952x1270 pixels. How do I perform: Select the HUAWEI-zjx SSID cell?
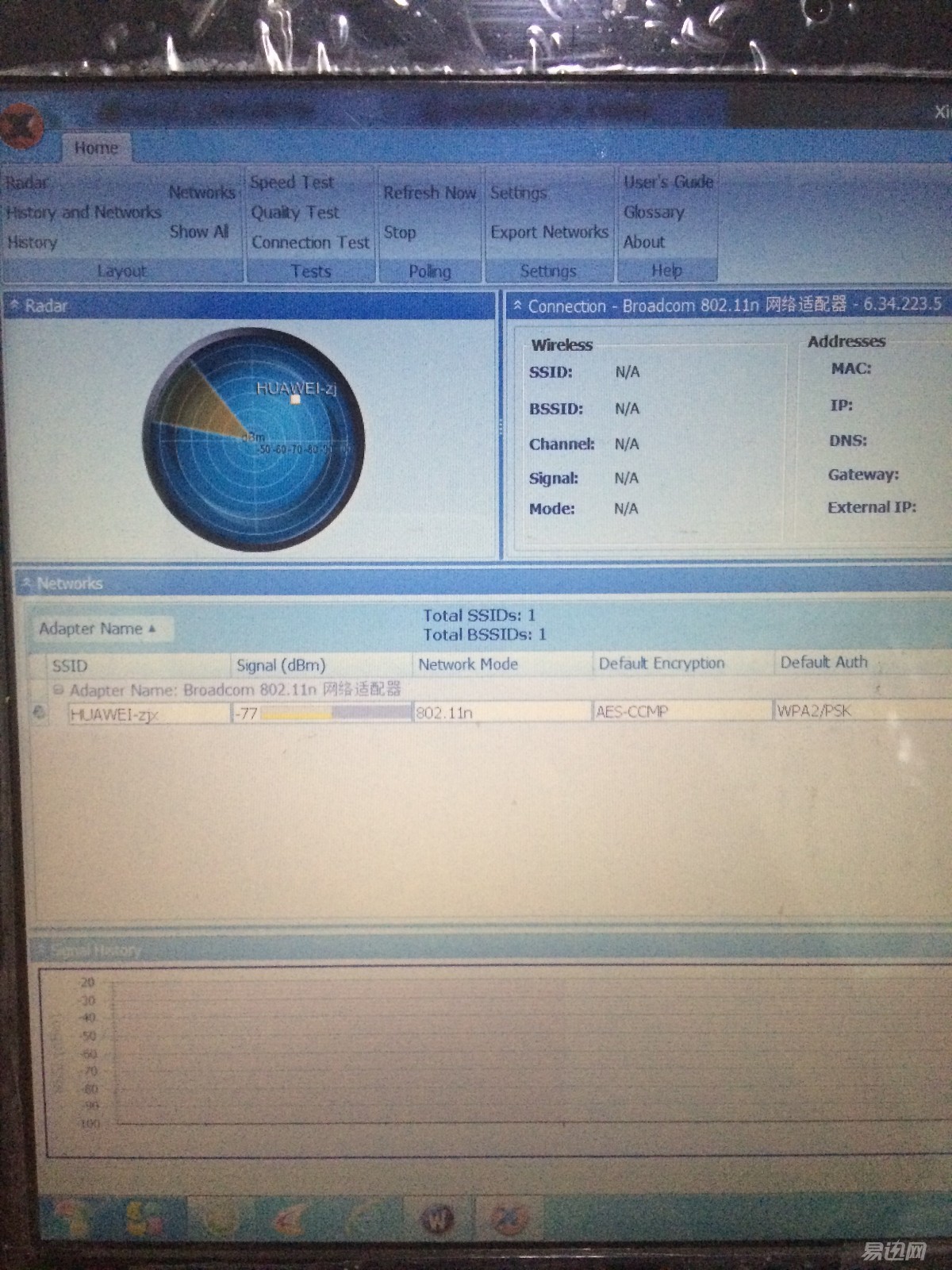click(148, 714)
